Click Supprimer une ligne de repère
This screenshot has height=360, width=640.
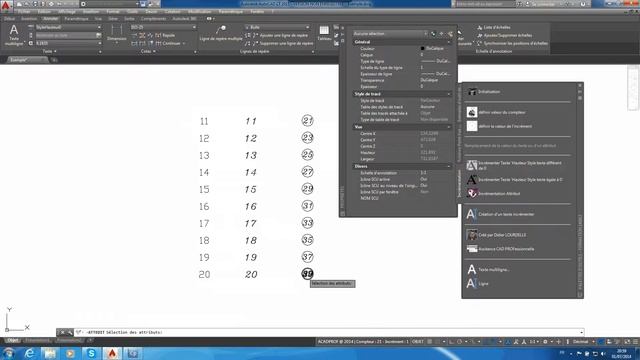280,43
